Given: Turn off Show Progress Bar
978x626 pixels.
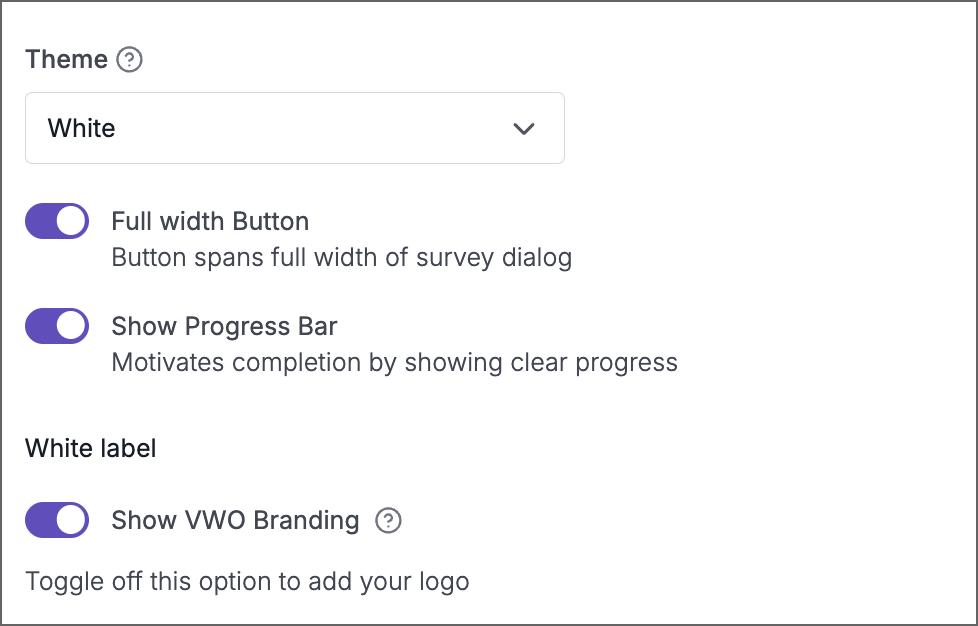Looking at the screenshot, I should (57, 325).
